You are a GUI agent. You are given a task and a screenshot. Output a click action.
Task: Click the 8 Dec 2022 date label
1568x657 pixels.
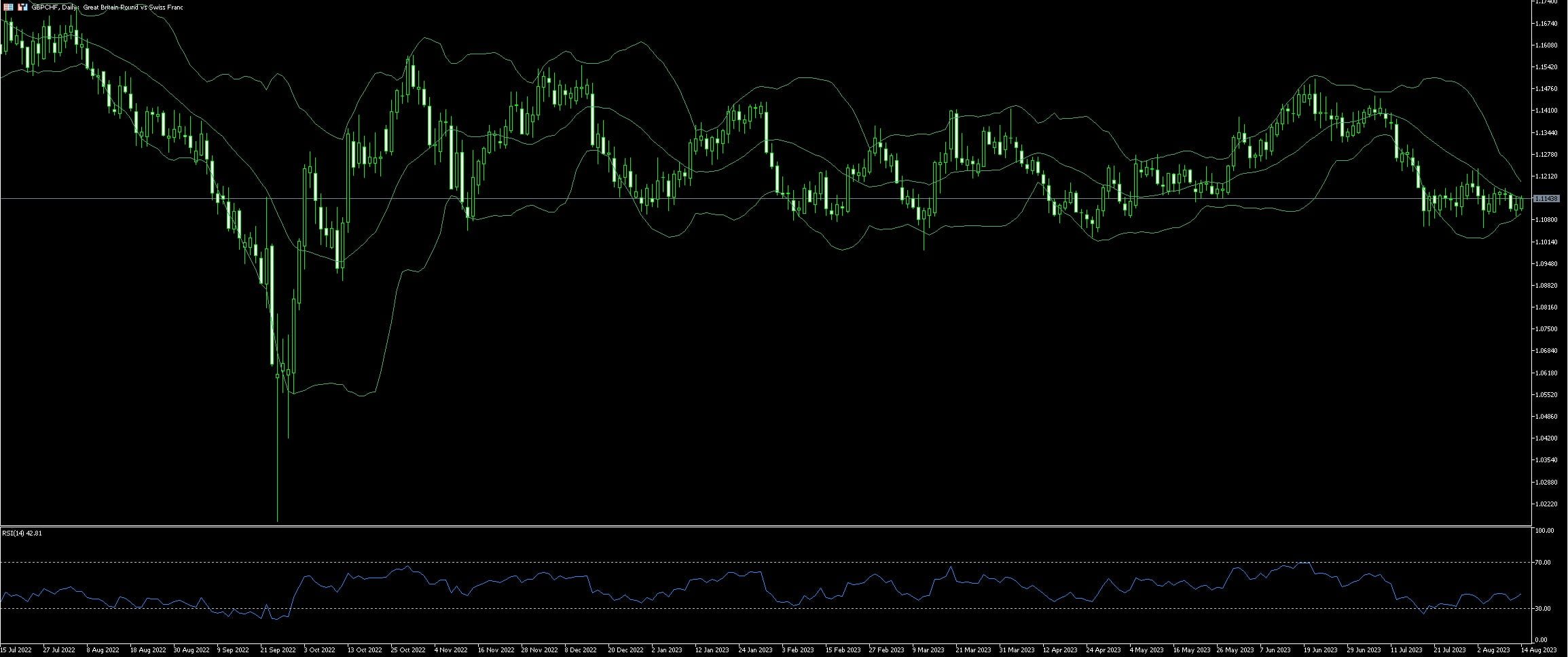[581, 650]
